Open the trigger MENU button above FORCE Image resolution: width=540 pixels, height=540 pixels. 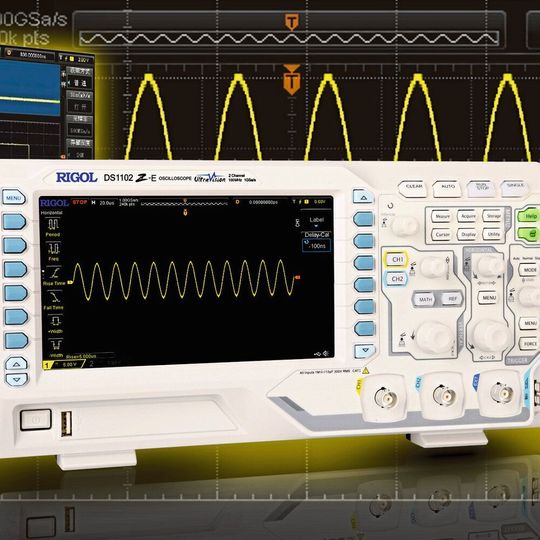tap(530, 323)
